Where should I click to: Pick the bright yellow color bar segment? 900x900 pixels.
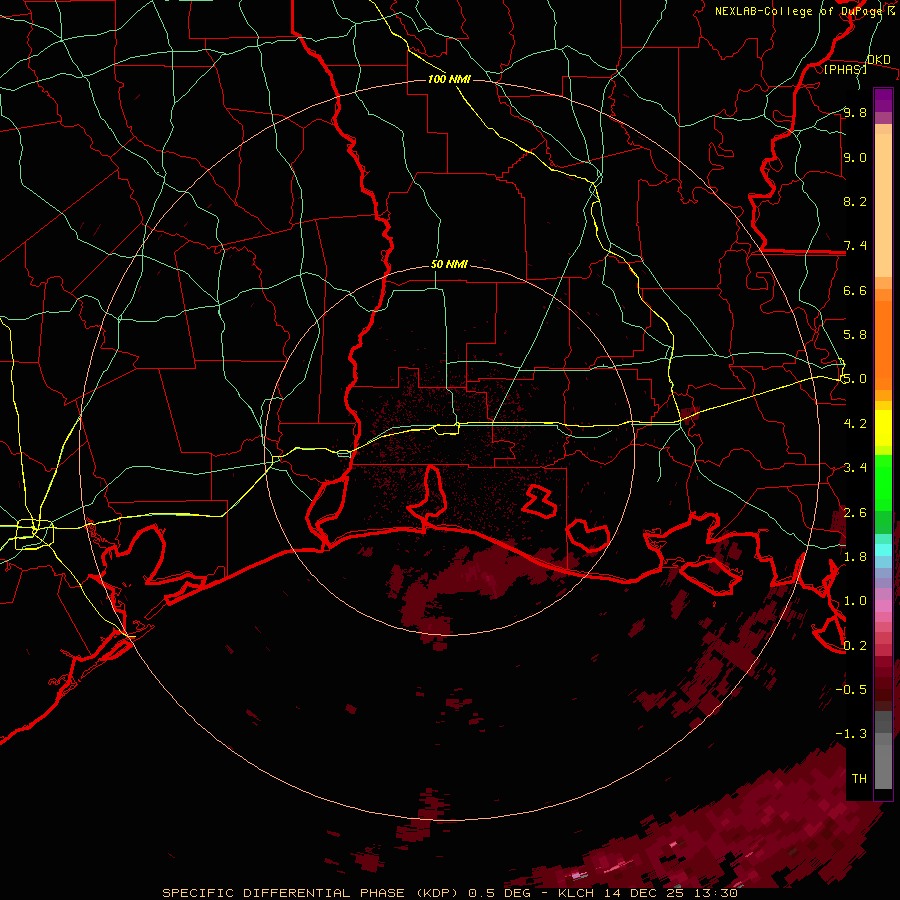[x=883, y=428]
